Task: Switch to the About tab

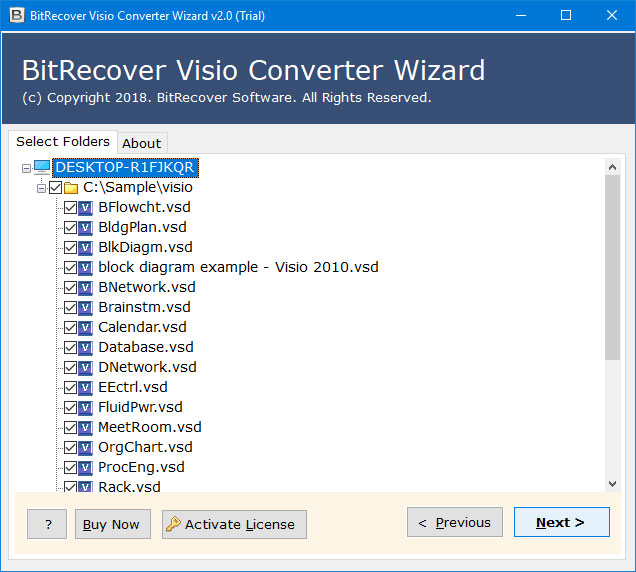Action: [x=142, y=143]
